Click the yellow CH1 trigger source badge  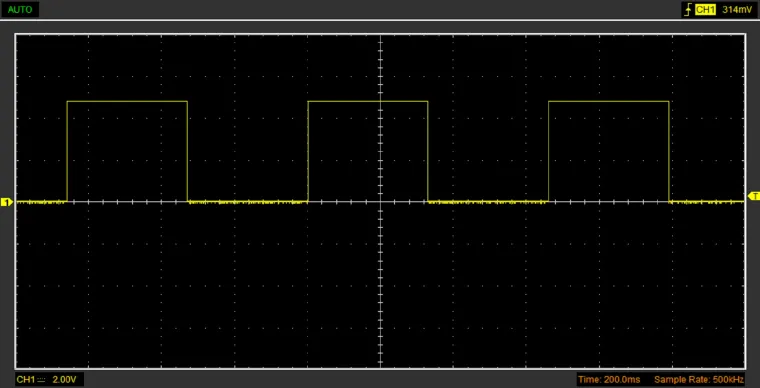click(705, 10)
